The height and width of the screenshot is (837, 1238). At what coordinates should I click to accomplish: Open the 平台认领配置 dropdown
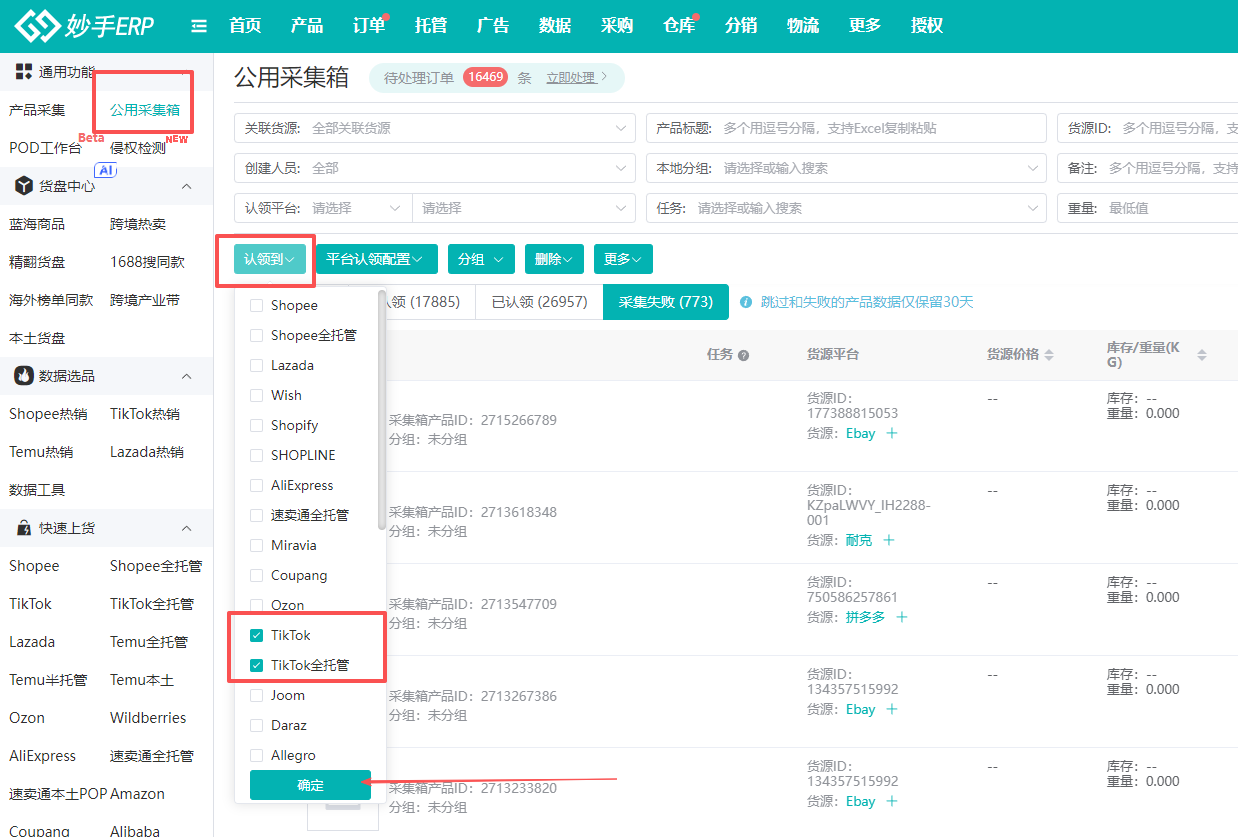coord(376,259)
